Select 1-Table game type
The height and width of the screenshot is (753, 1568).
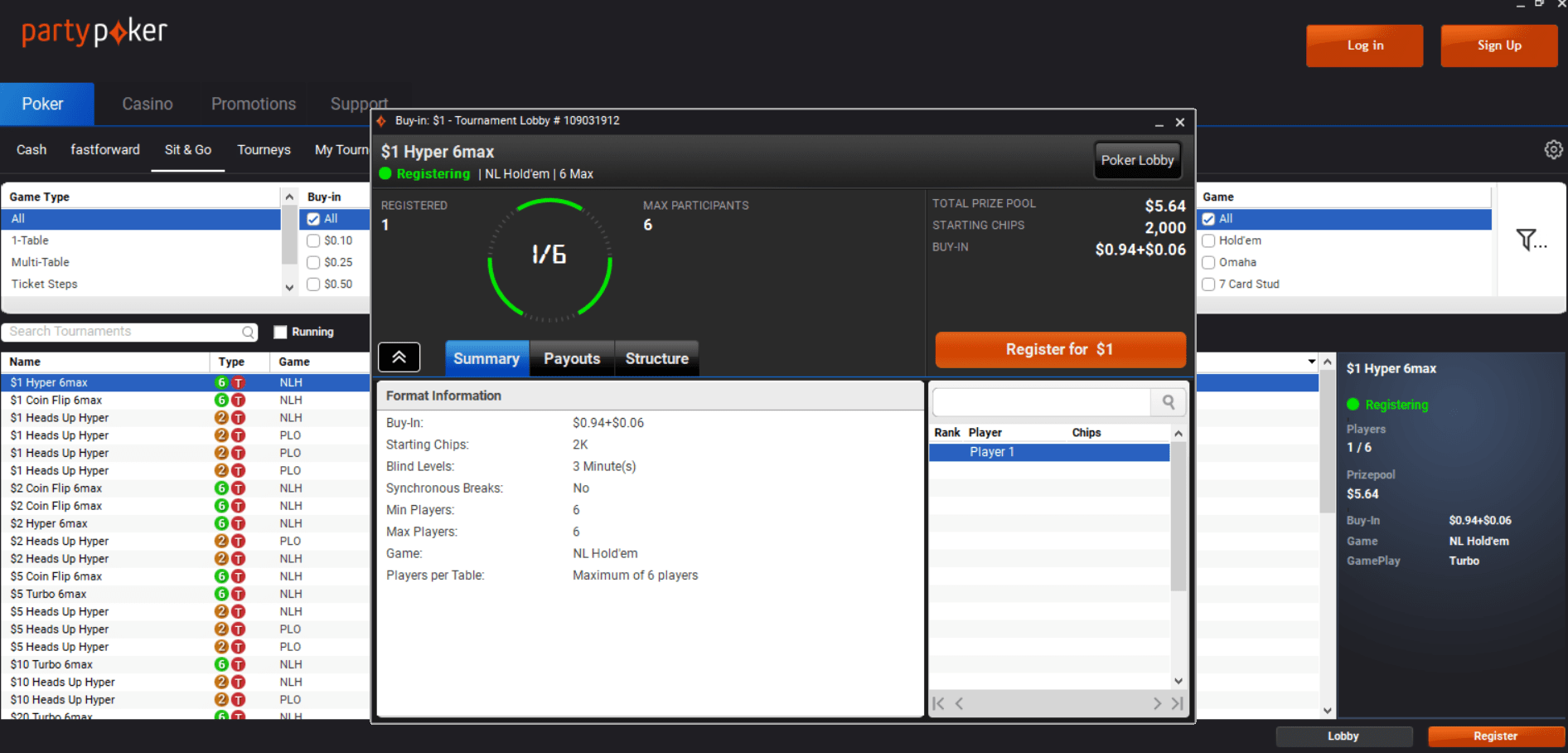[141, 240]
